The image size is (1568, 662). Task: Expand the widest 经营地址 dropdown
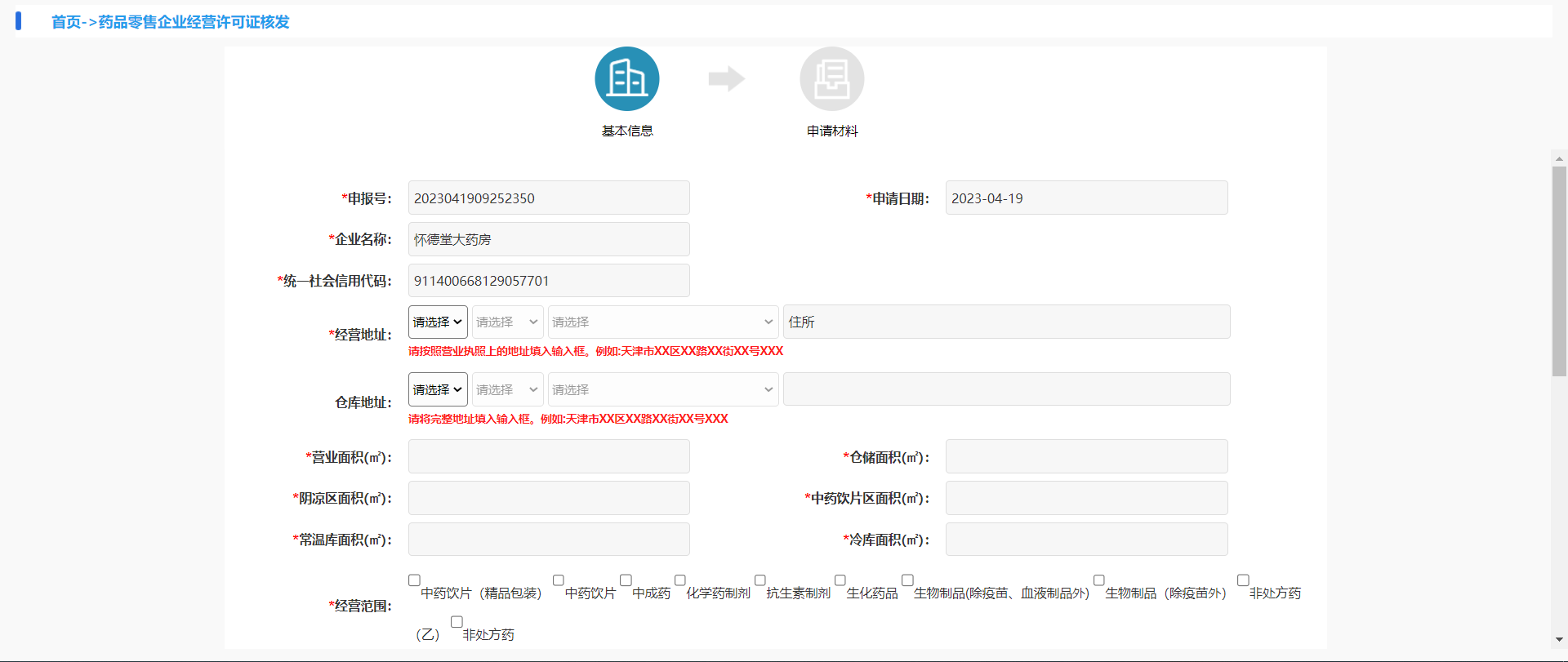(662, 322)
